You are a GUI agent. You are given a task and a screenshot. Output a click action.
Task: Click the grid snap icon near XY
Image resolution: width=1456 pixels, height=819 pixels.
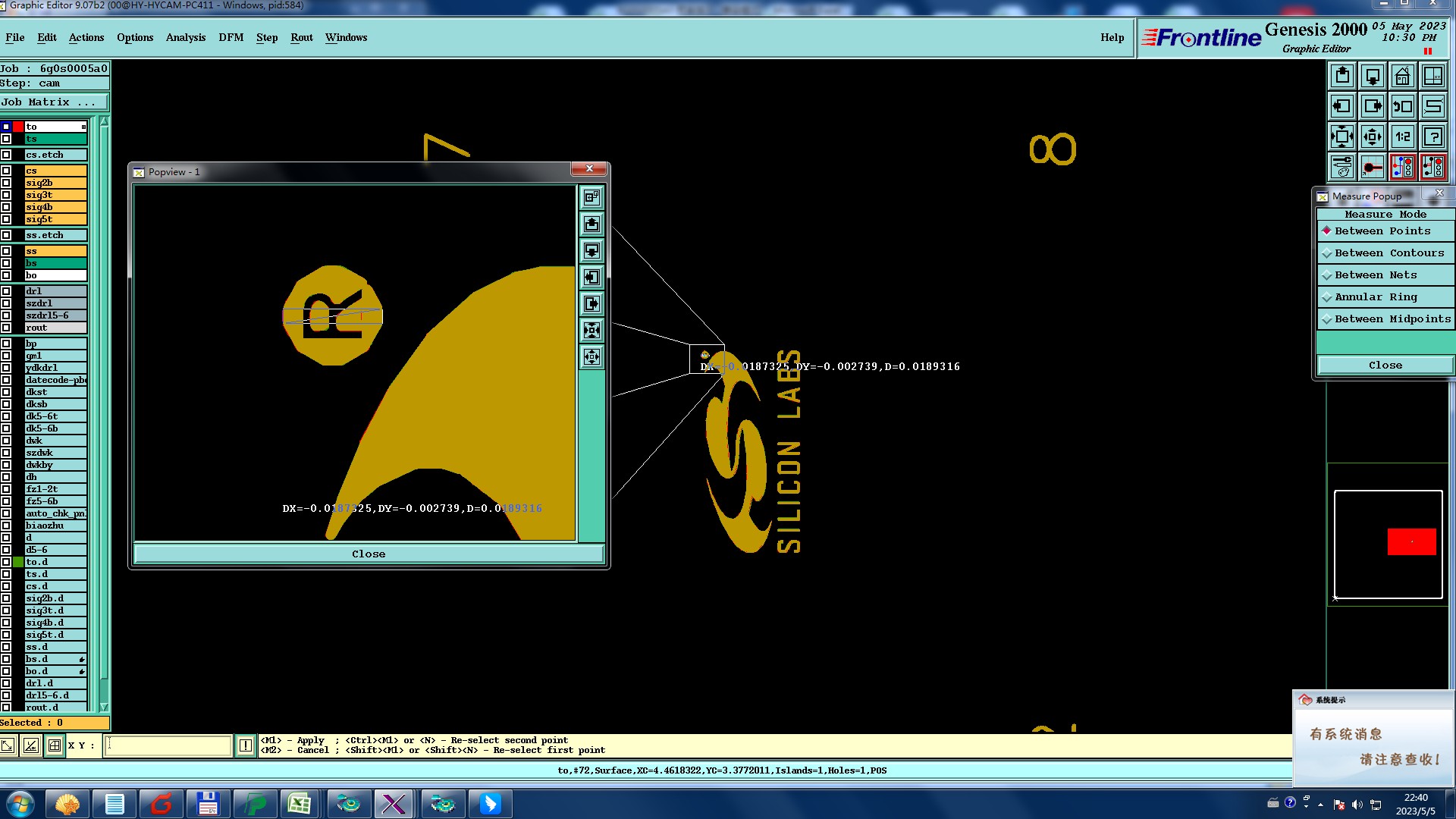coord(55,745)
